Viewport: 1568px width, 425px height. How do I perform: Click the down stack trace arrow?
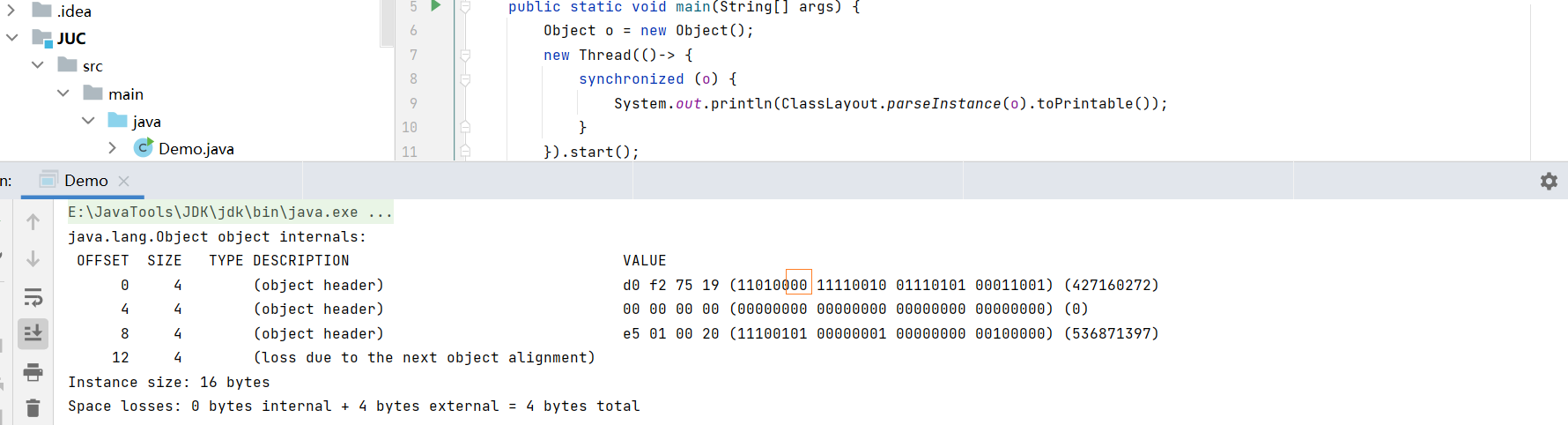(33, 258)
